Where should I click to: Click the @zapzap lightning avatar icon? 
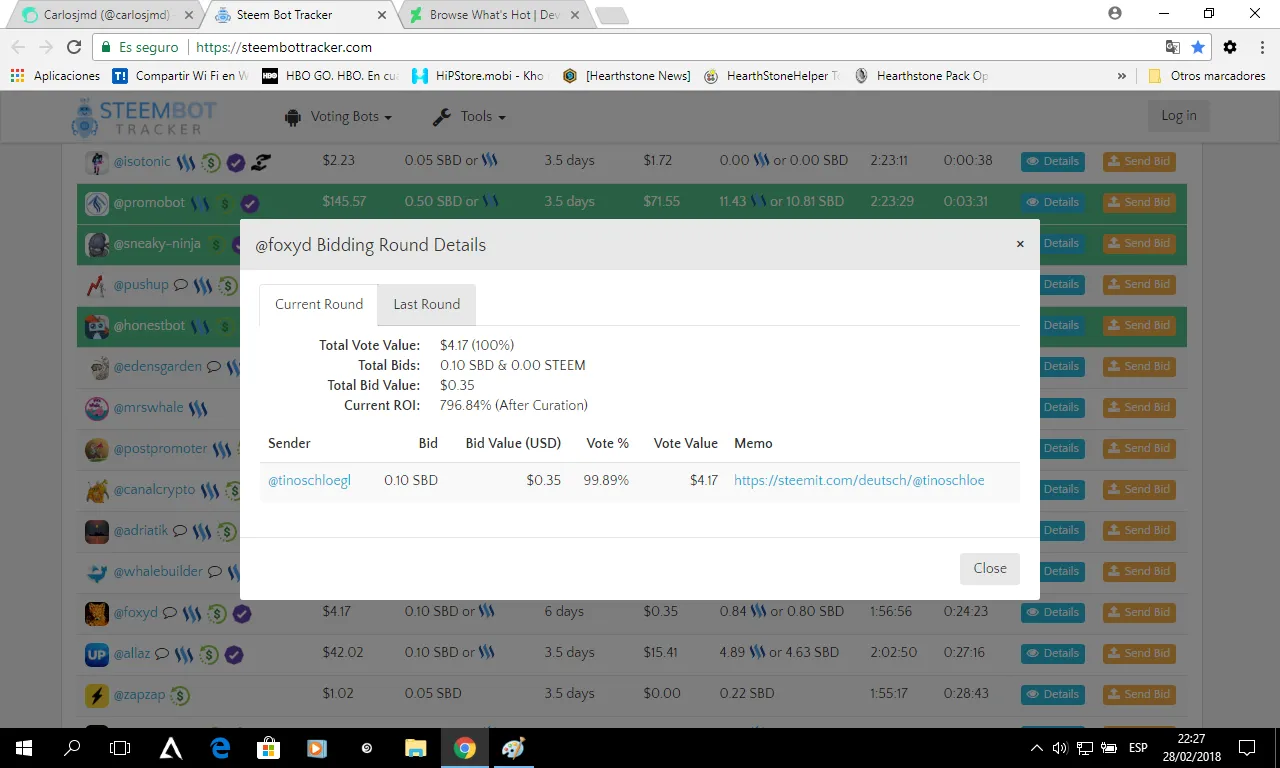[x=97, y=695]
